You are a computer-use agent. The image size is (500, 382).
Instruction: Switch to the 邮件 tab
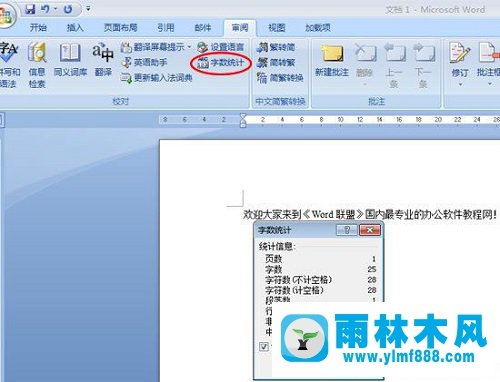(203, 28)
